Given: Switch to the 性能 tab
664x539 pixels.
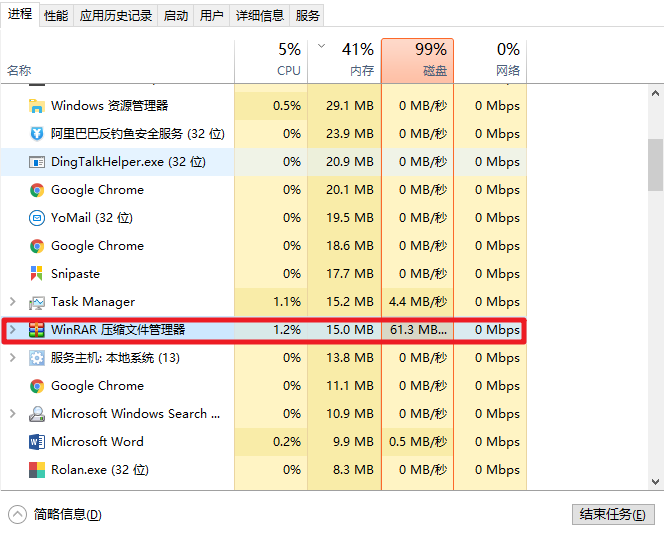Looking at the screenshot, I should coord(56,15).
